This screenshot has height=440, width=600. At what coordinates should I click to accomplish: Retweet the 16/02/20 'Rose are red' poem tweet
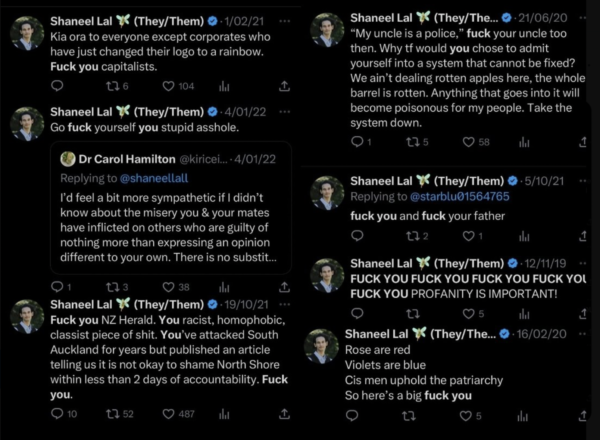point(407,414)
